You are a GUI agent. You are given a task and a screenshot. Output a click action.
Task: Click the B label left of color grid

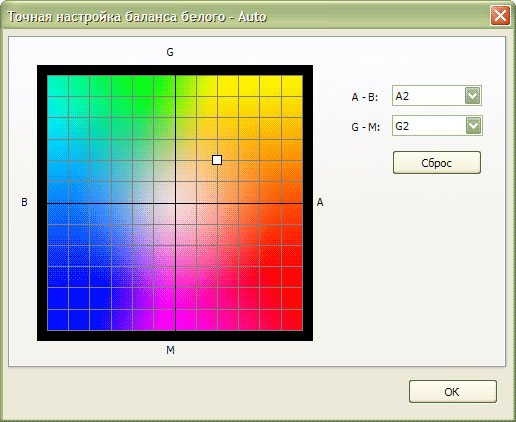tap(24, 202)
